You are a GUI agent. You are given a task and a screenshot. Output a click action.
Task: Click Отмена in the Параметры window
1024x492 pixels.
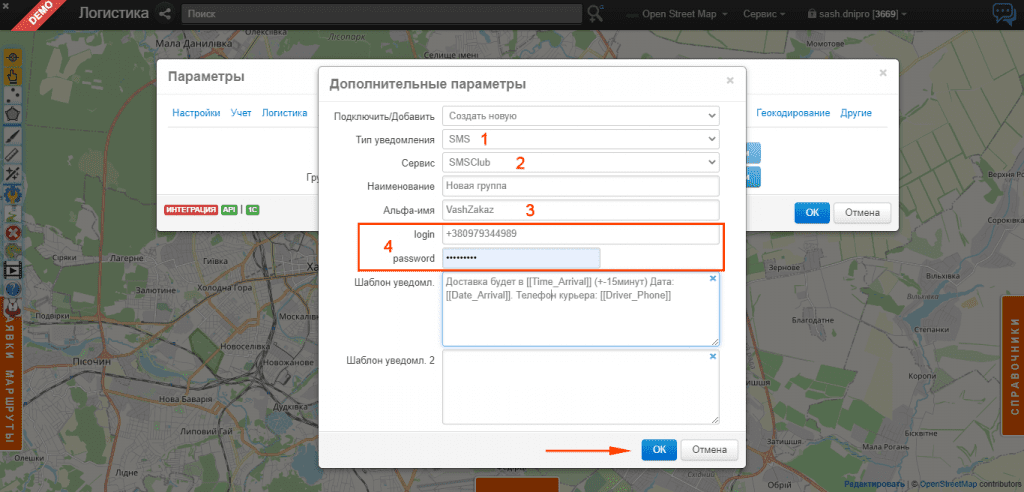[862, 212]
